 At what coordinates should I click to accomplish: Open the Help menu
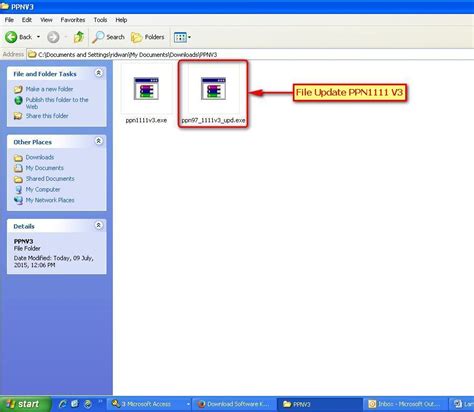[x=121, y=20]
